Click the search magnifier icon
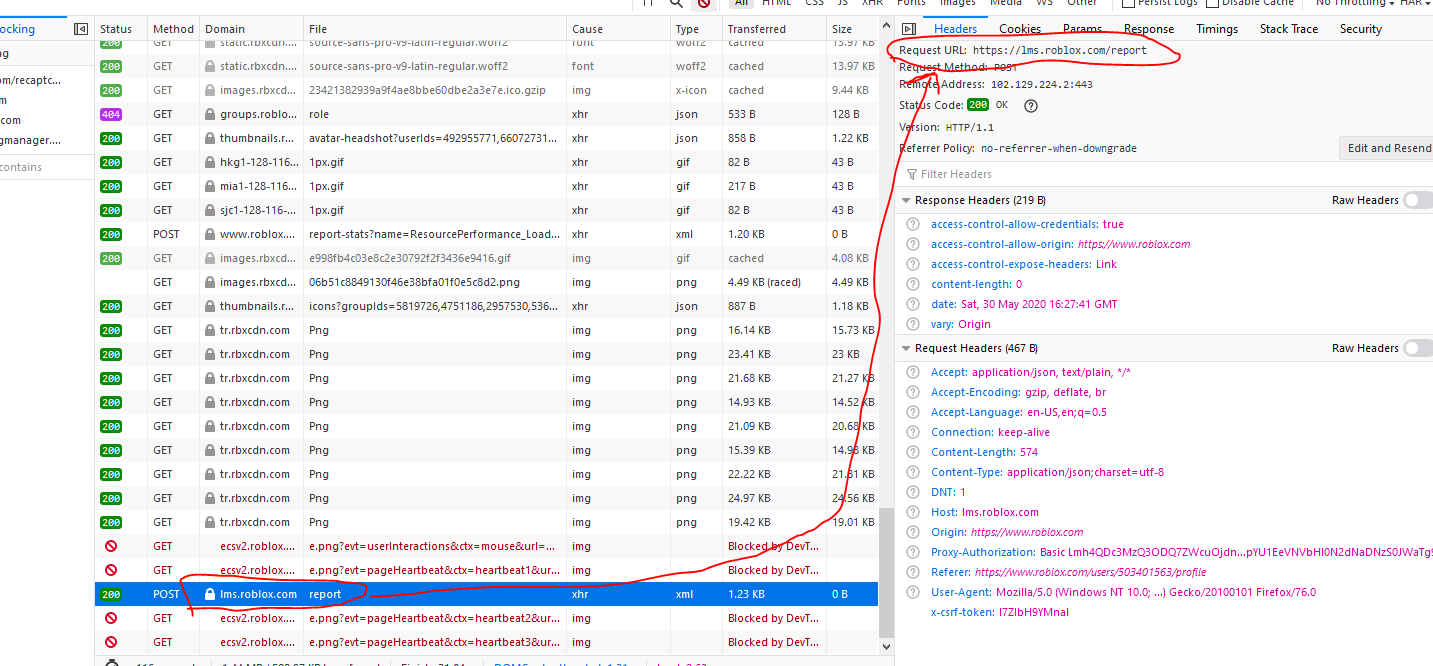Image resolution: width=1433 pixels, height=666 pixels. pos(676,3)
